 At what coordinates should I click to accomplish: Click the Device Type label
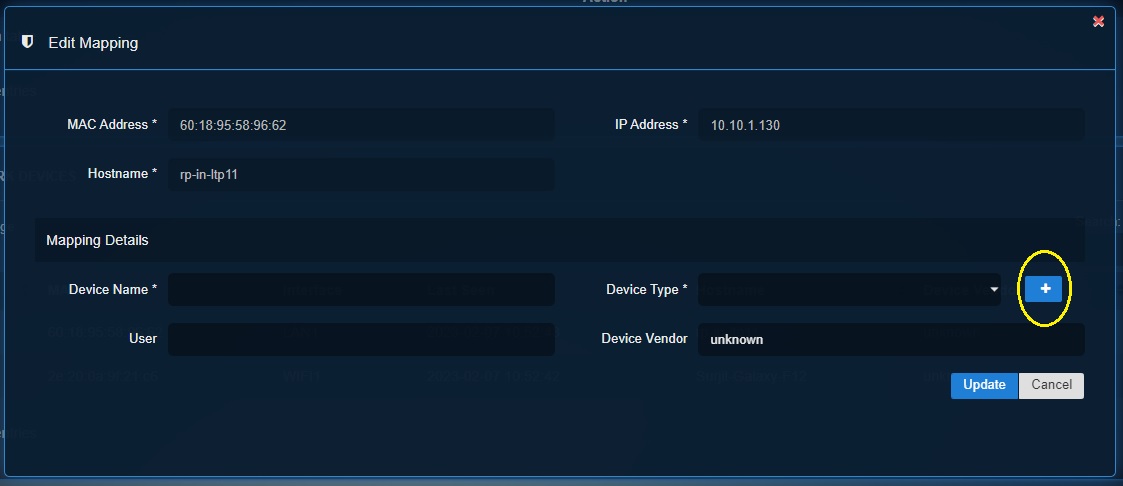click(647, 289)
